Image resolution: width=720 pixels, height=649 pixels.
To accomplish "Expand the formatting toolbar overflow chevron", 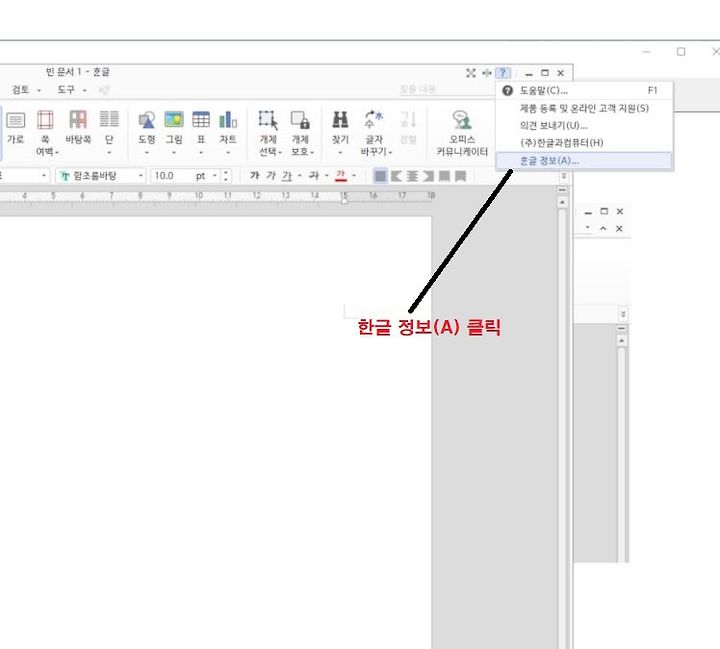I will coord(563,175).
